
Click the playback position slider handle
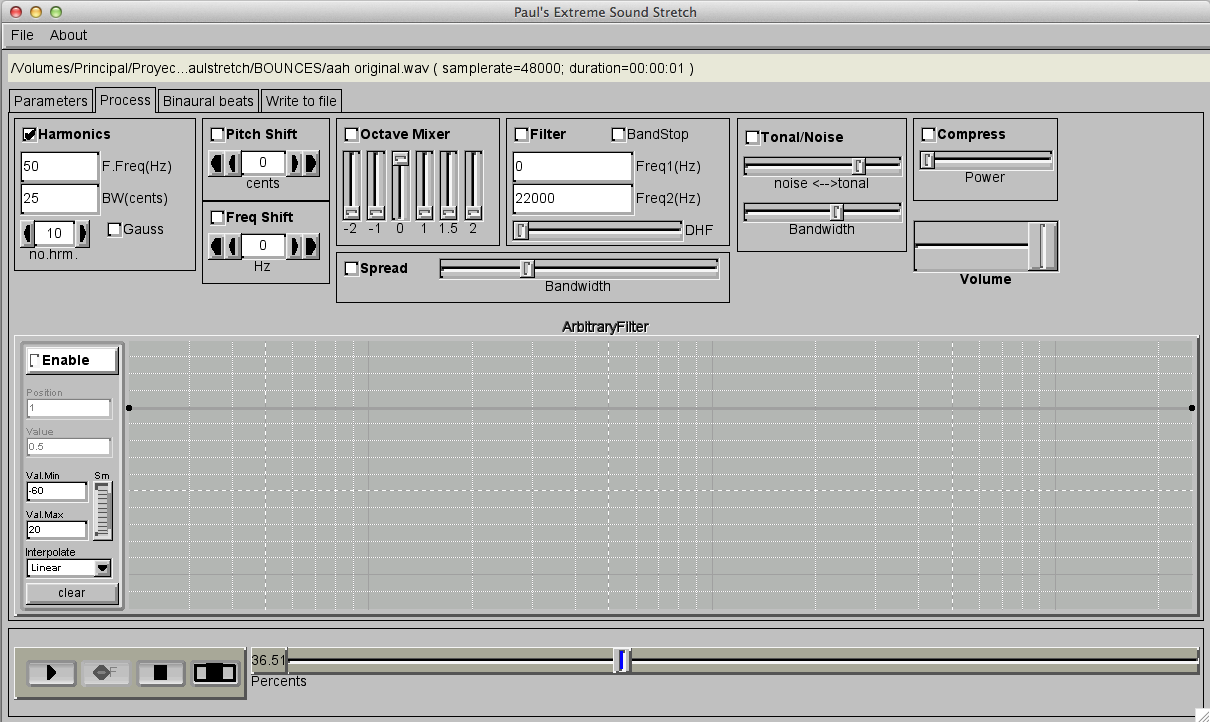(x=622, y=660)
